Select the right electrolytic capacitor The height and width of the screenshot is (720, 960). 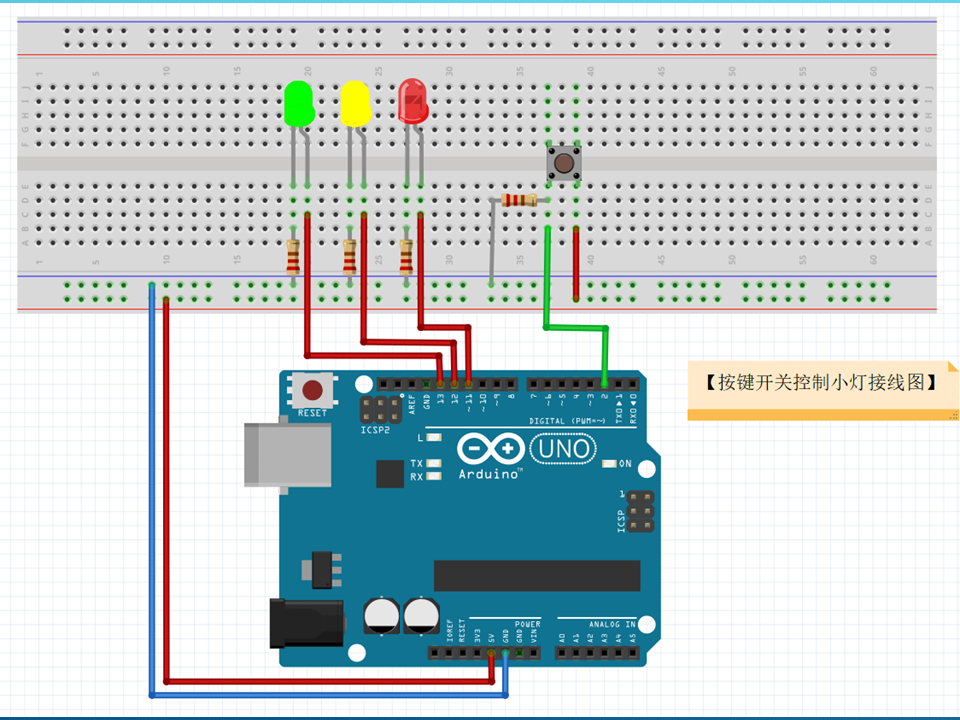[421, 616]
